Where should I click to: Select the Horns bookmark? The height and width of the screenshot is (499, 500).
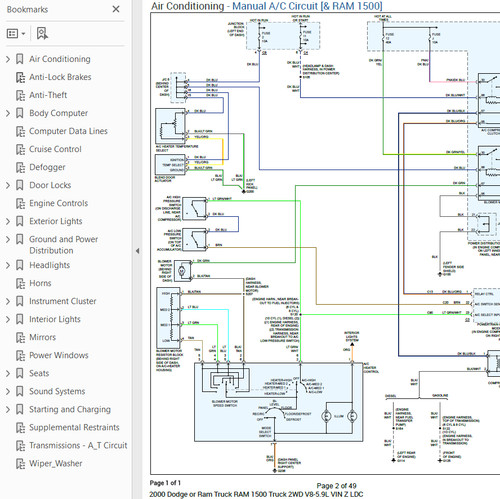[x=40, y=283]
